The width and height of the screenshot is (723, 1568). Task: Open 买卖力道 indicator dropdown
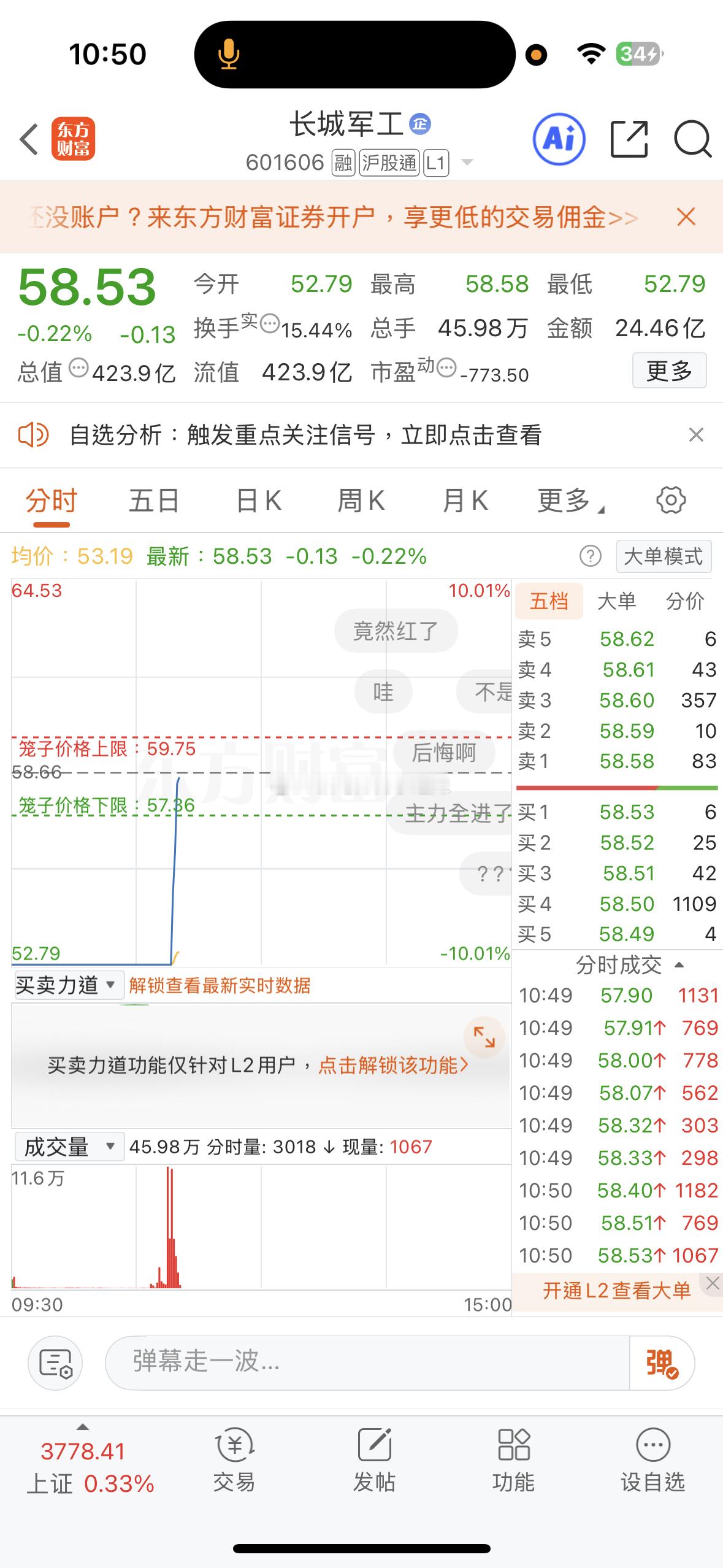pos(68,985)
